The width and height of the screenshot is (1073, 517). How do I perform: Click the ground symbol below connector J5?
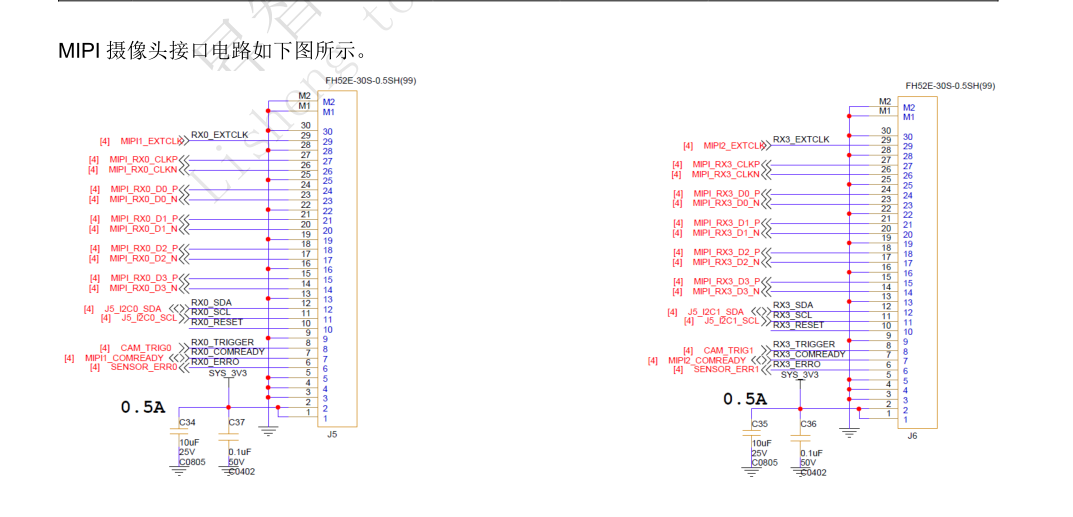[x=268, y=432]
